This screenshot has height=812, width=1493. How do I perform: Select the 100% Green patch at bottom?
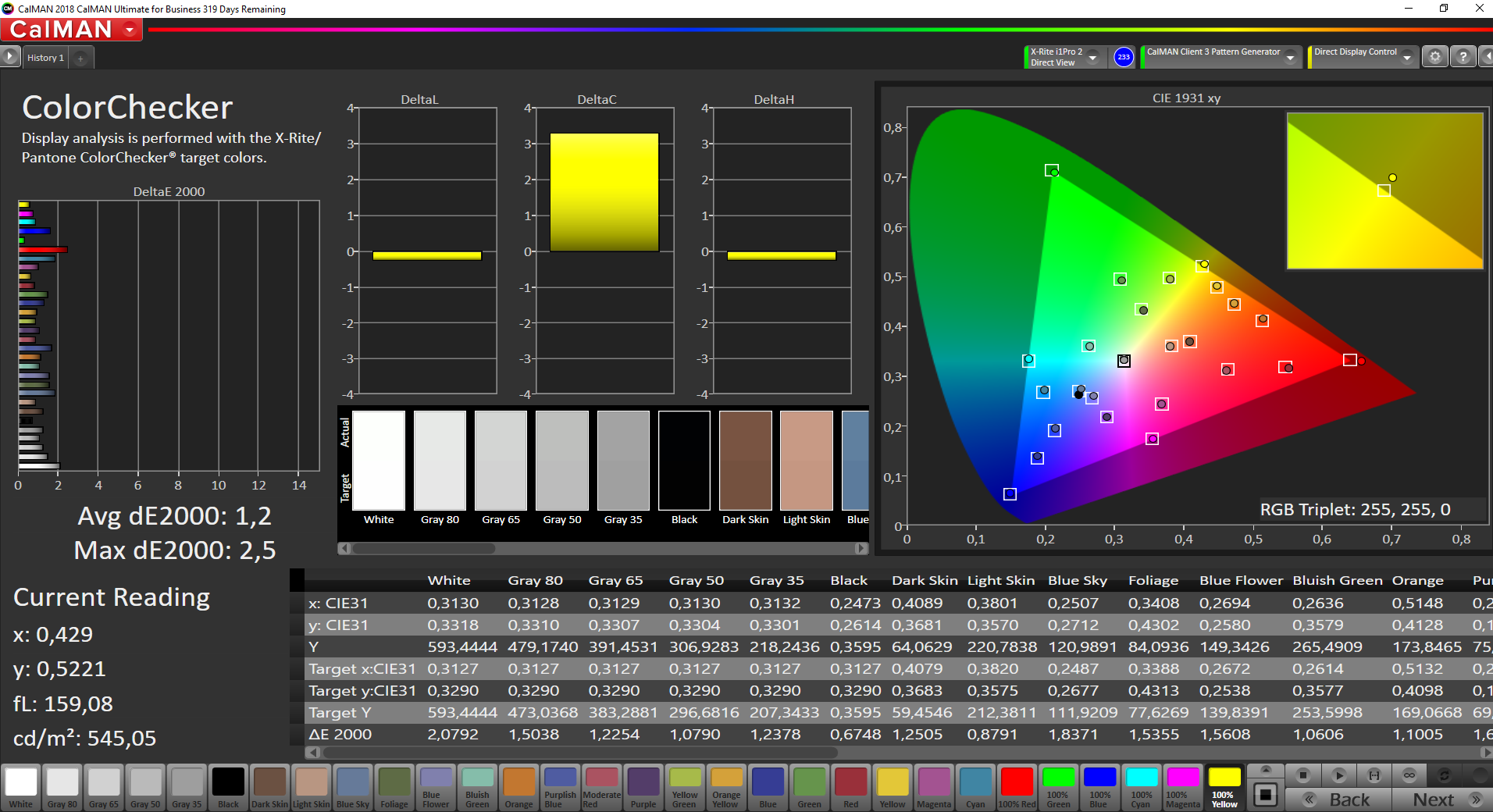pos(1058,788)
